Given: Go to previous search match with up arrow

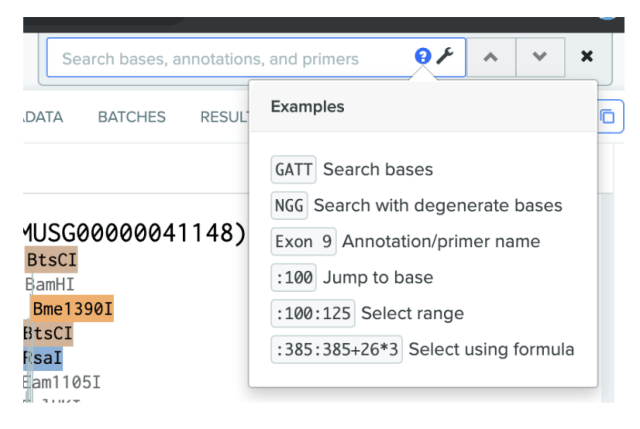Looking at the screenshot, I should [491, 58].
